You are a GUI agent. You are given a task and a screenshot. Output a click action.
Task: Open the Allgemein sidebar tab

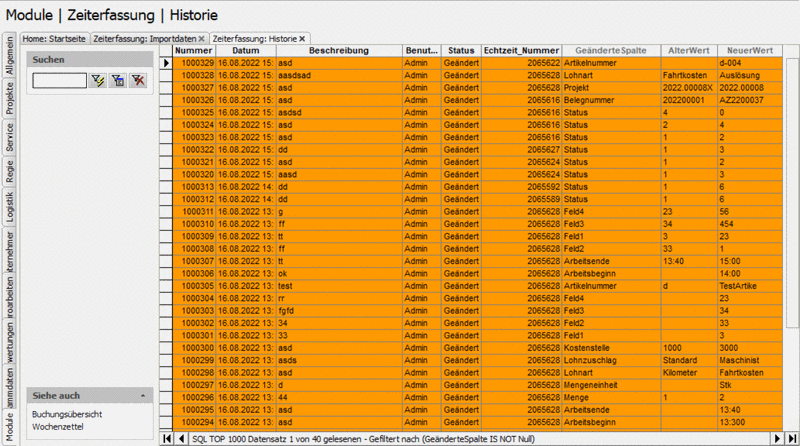tap(9, 56)
